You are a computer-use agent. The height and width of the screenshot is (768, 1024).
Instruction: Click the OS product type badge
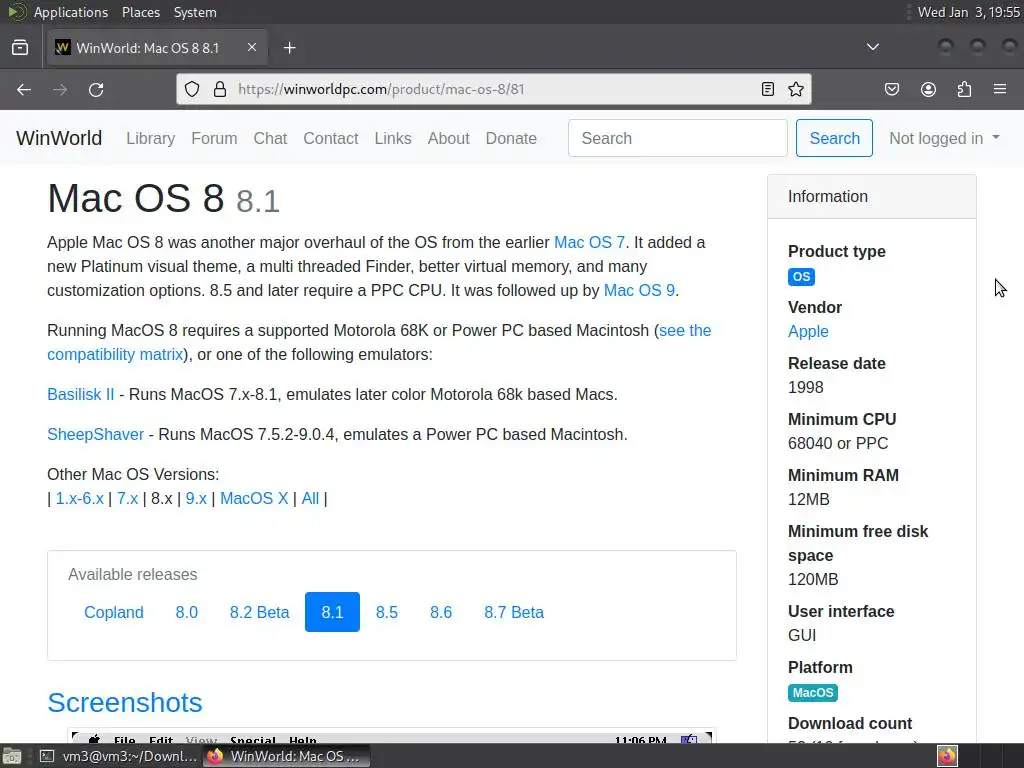(x=801, y=277)
